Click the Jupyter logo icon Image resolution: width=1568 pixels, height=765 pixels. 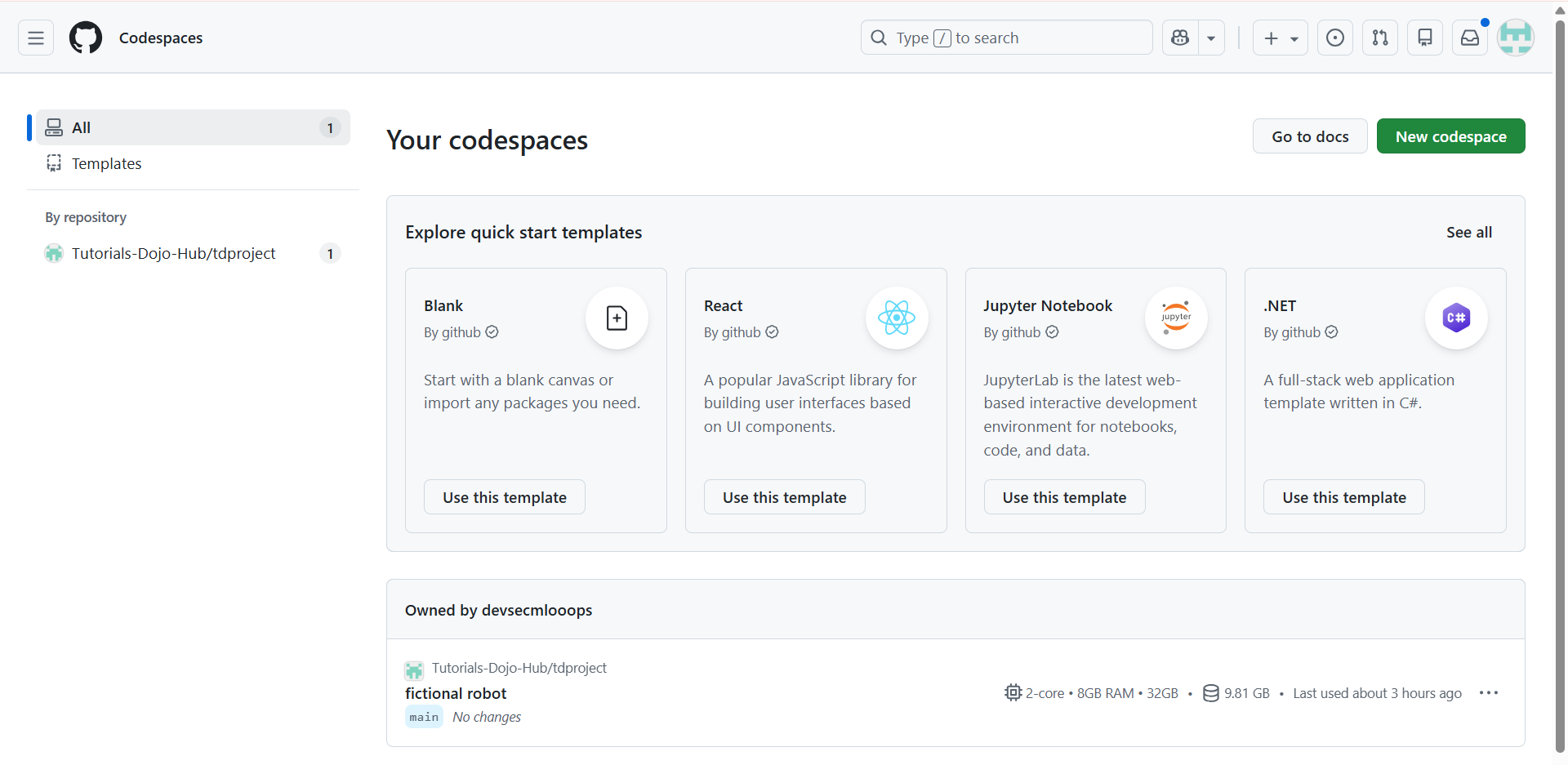point(1176,318)
